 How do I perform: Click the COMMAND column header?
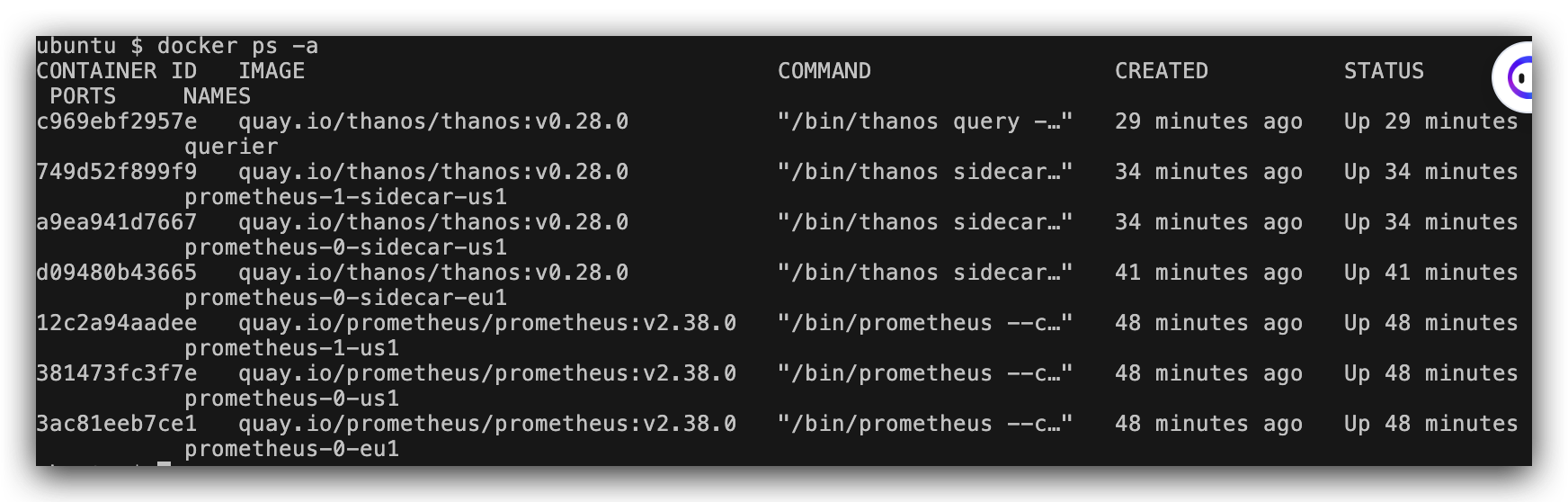tap(824, 71)
